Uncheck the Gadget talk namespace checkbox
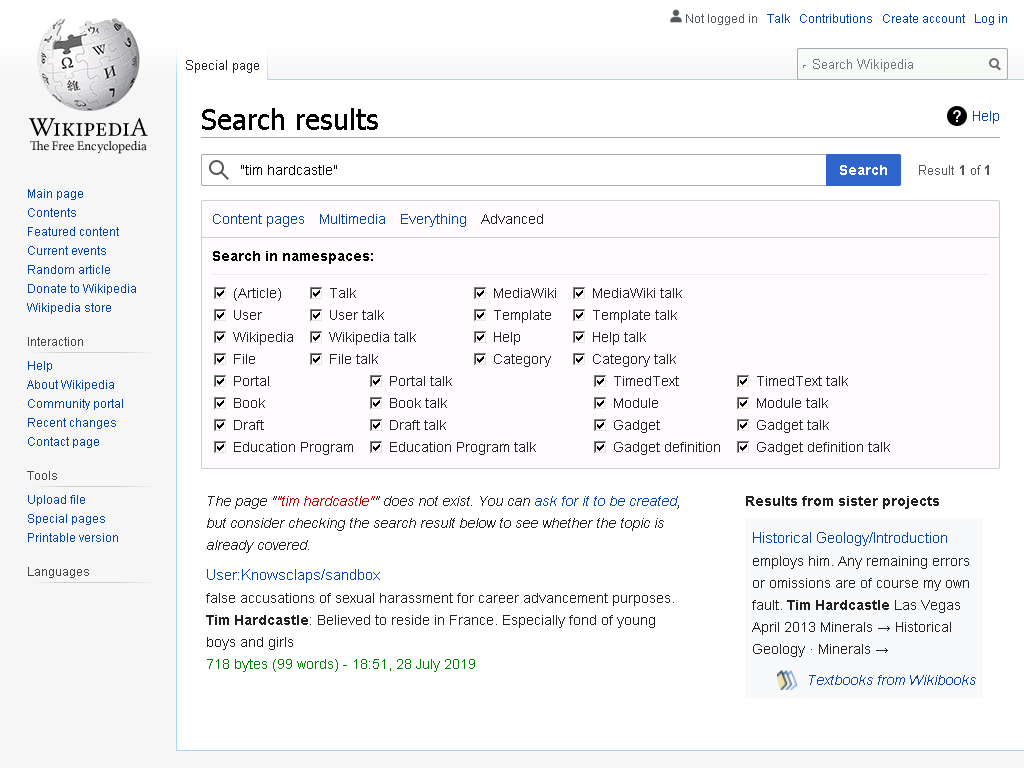 click(x=743, y=425)
